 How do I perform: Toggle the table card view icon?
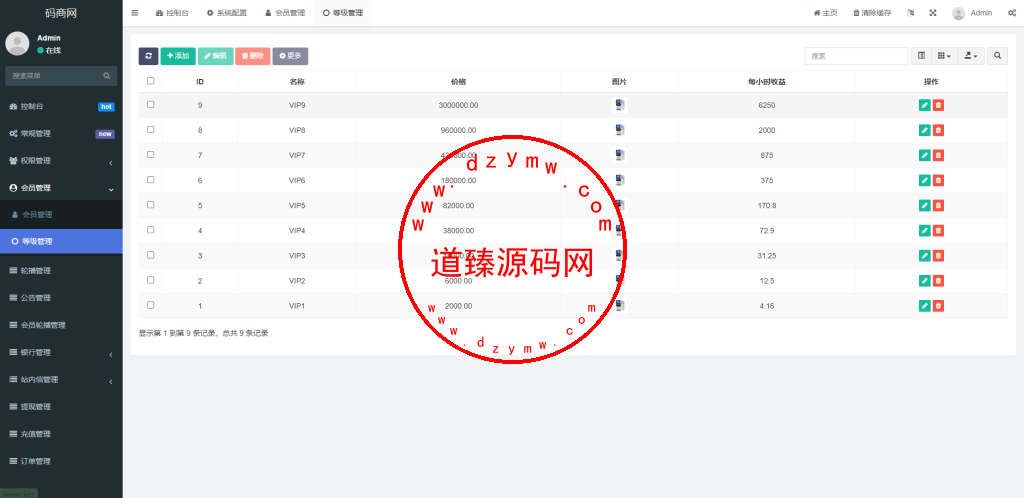pos(921,56)
